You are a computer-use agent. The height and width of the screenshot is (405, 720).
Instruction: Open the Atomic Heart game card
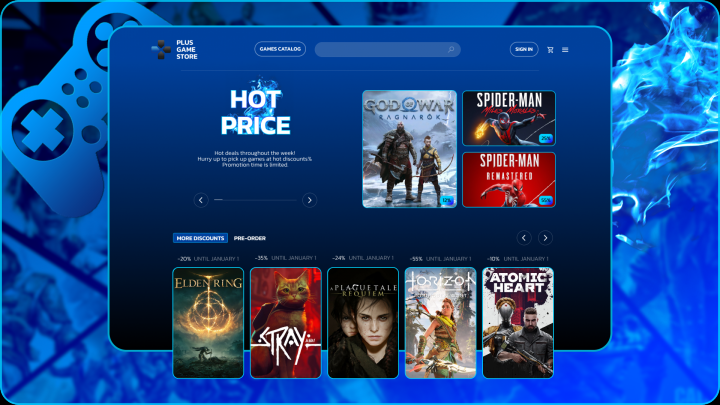click(x=518, y=323)
